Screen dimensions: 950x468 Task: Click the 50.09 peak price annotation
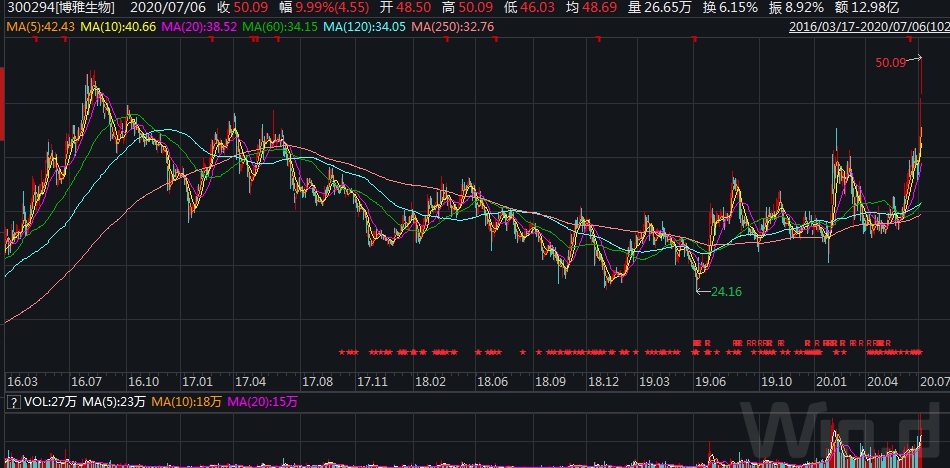pos(890,62)
